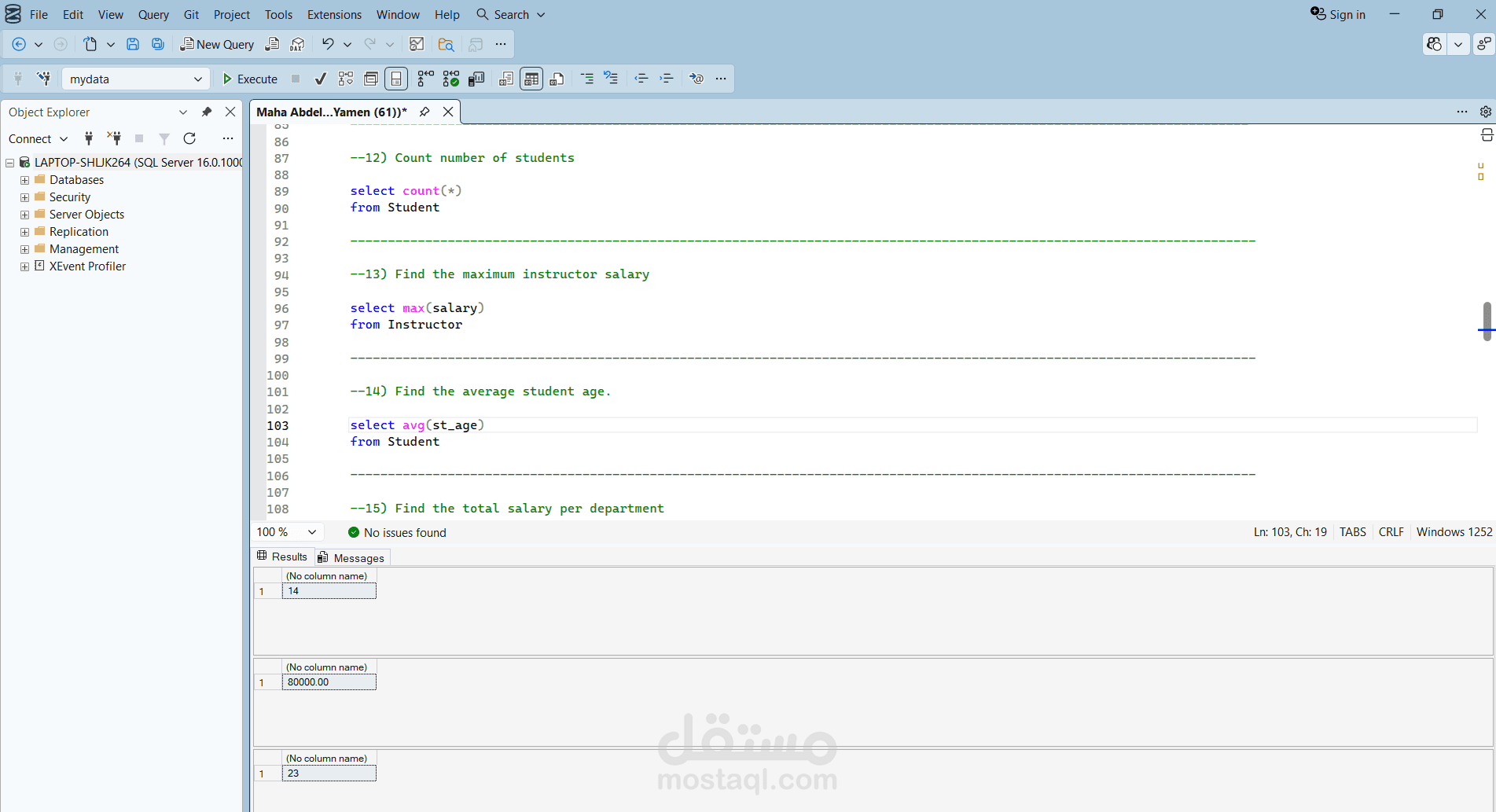This screenshot has width=1496, height=812.
Task: Click the Filter icon in Object Explorer
Action: pyautogui.click(x=164, y=139)
